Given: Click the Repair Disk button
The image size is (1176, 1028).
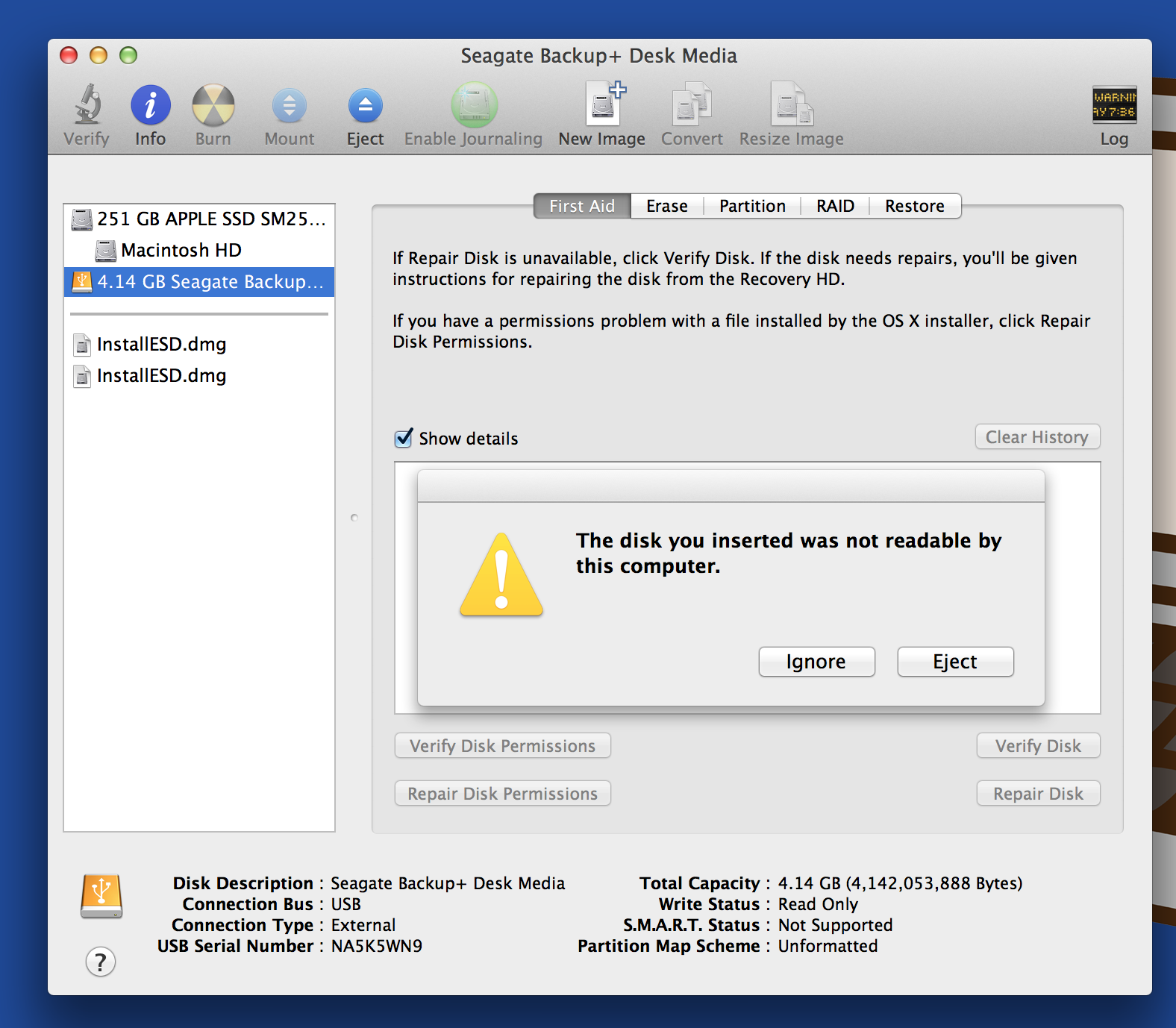Looking at the screenshot, I should (1038, 794).
